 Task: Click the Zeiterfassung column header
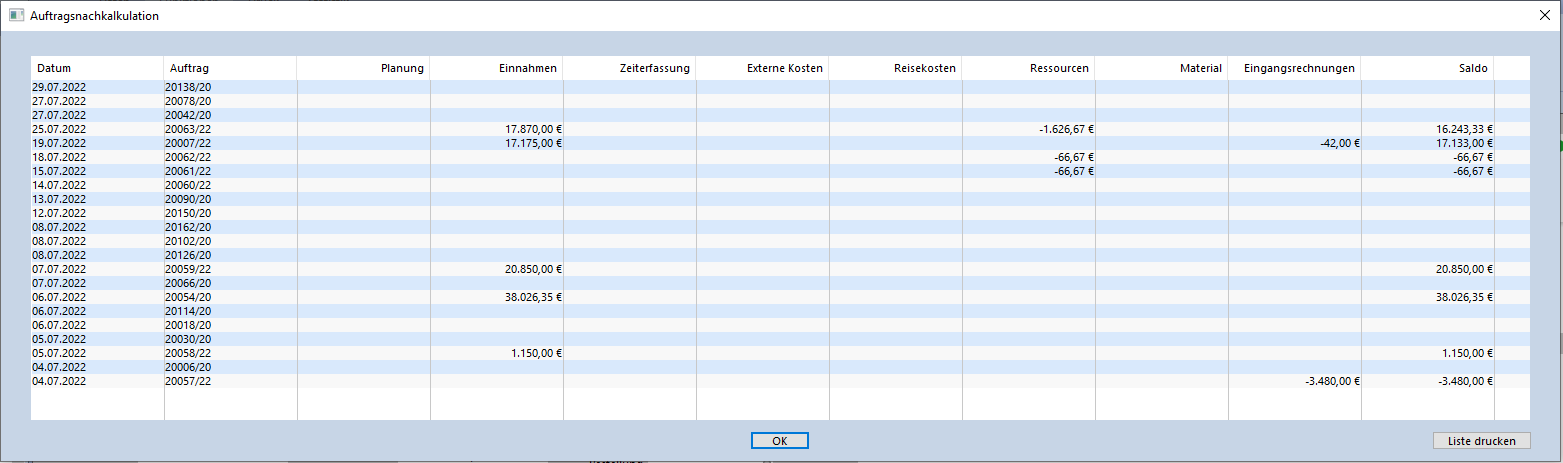tap(630, 68)
